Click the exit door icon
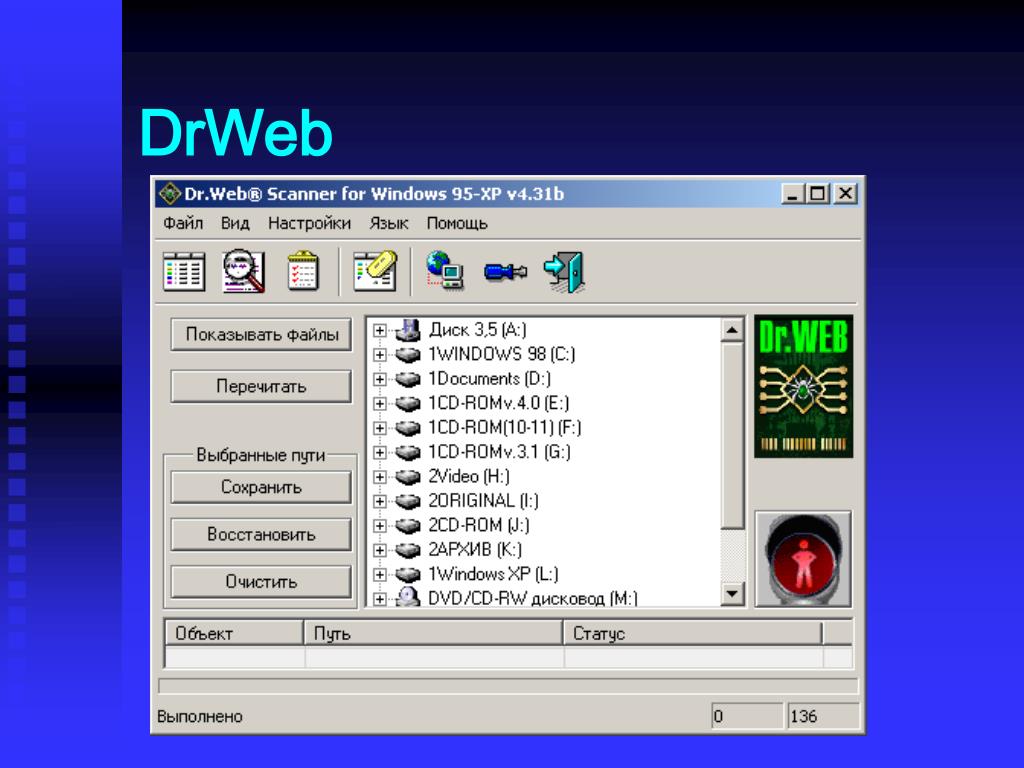Viewport: 1024px width, 768px height. (564, 272)
